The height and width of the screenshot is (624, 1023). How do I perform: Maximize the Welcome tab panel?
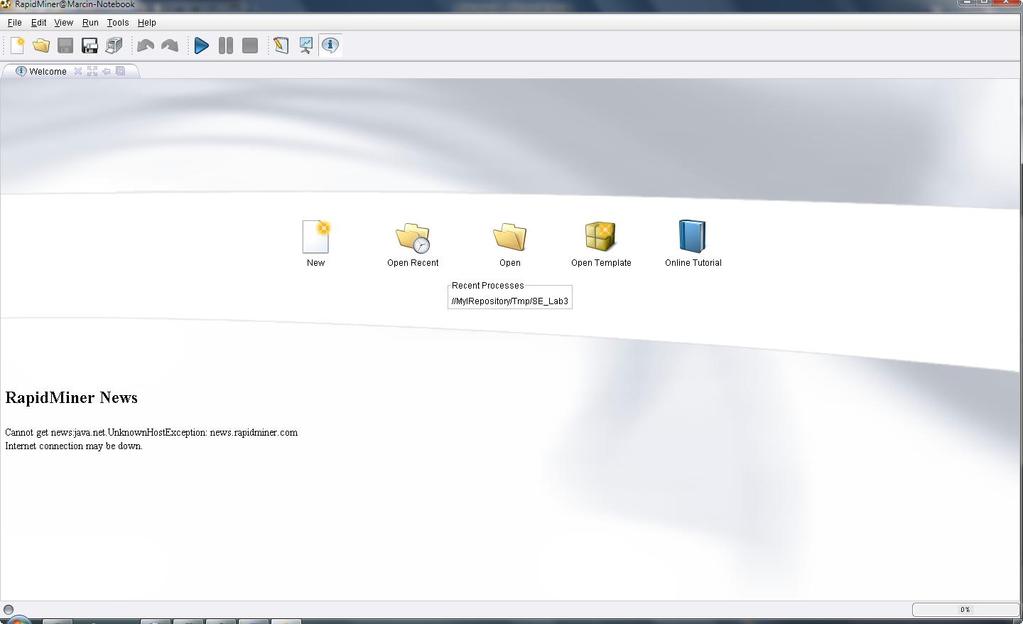[92, 71]
